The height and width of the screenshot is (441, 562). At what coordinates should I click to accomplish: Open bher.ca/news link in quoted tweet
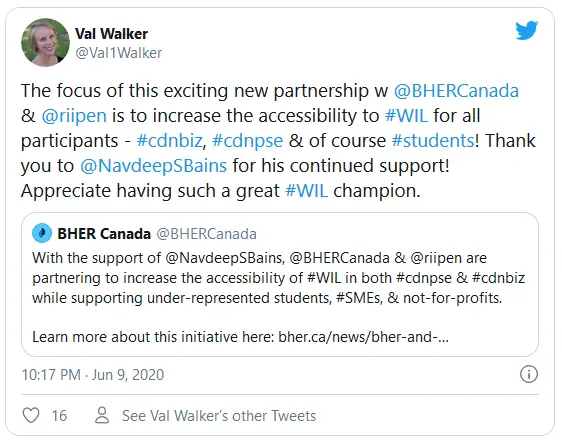(363, 337)
